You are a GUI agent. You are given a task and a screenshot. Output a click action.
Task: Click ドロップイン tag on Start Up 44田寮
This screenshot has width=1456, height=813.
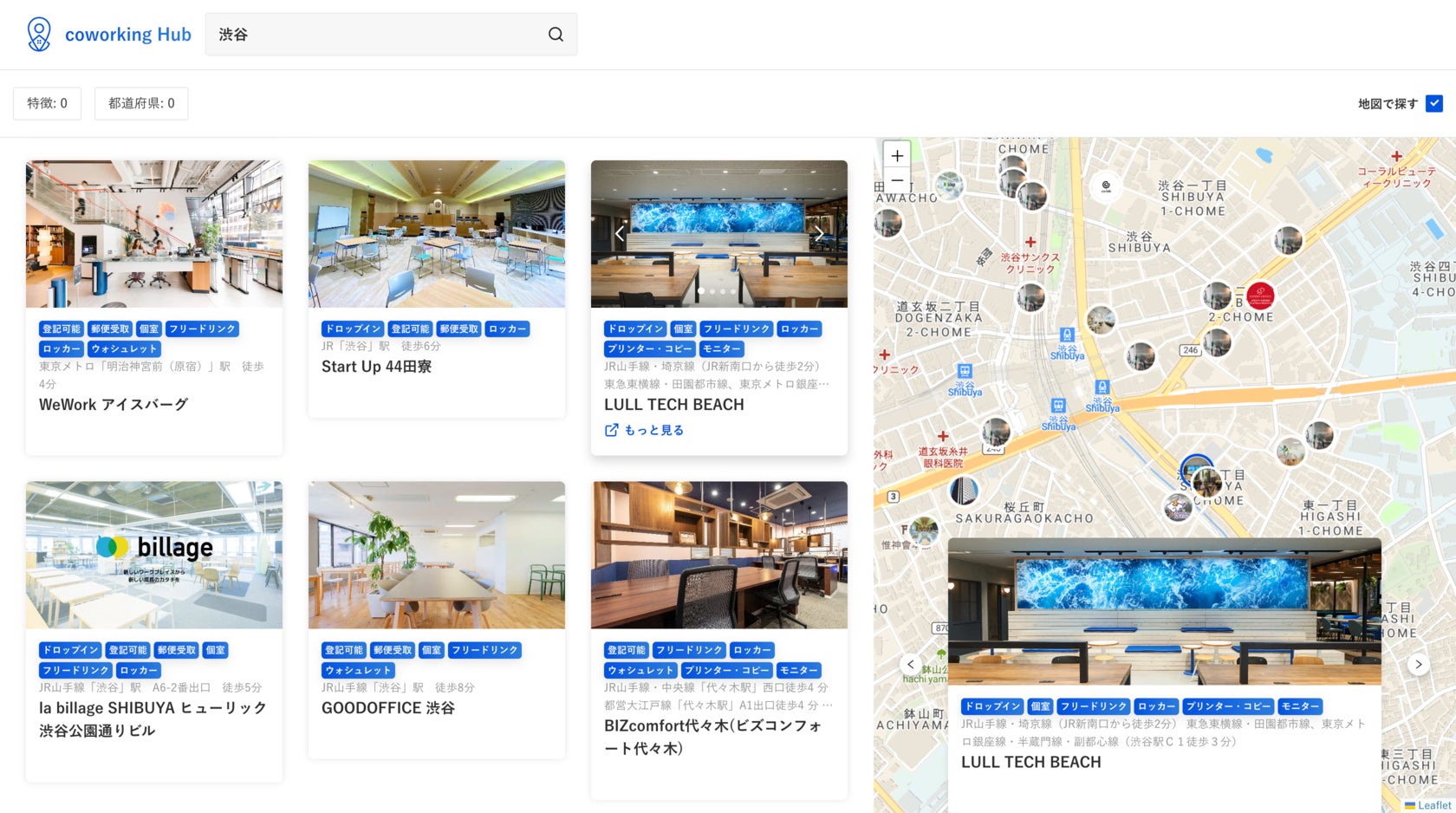pos(353,329)
